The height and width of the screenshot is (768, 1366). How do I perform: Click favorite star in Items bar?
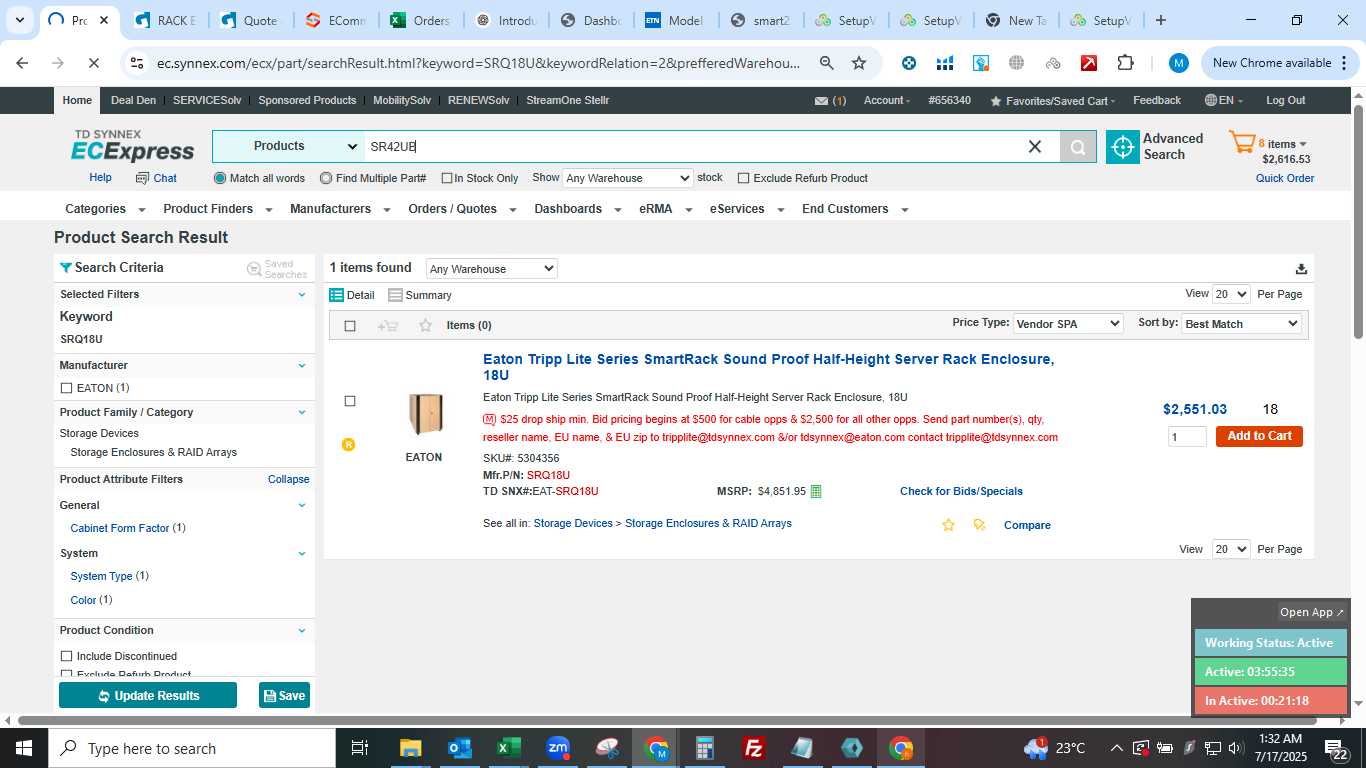tap(425, 325)
